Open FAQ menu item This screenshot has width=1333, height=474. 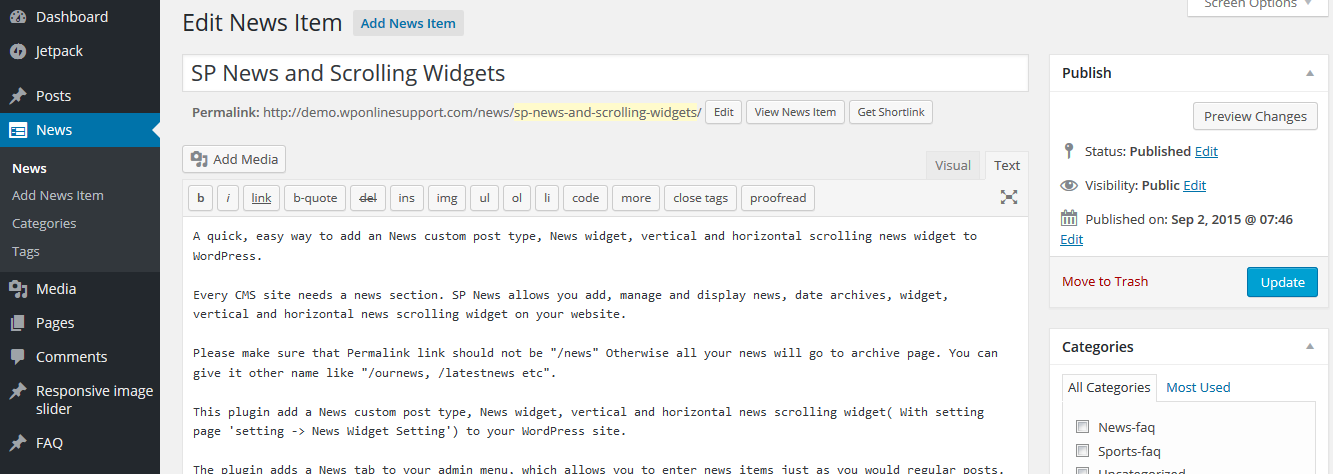click(x=80, y=443)
